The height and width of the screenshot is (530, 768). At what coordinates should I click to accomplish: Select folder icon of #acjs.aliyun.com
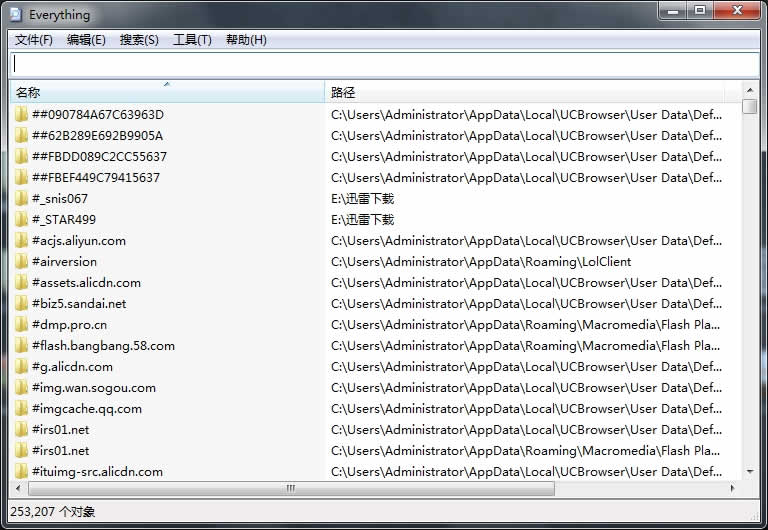pyautogui.click(x=21, y=241)
